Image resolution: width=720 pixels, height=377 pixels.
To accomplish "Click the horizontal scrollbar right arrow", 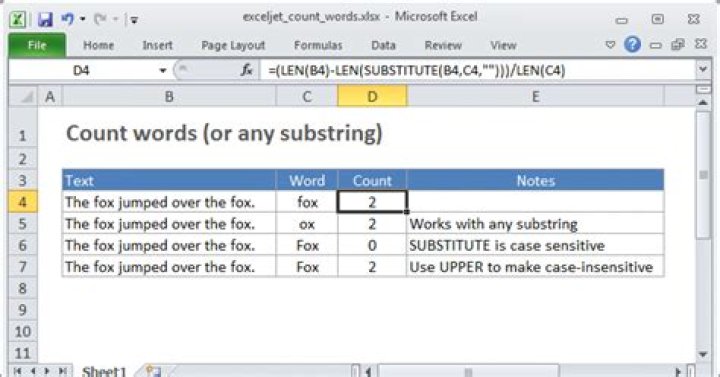I will click(679, 371).
